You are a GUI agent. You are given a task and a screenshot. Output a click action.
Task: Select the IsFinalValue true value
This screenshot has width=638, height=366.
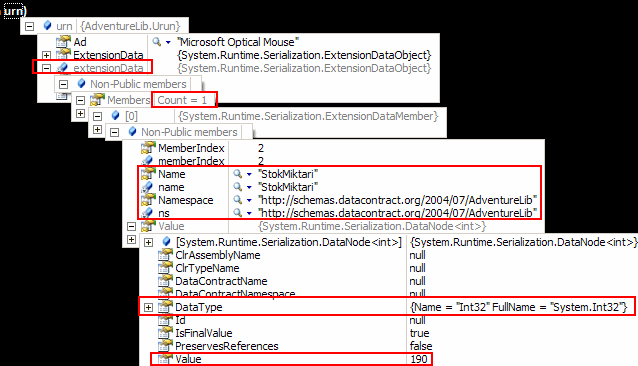(419, 333)
